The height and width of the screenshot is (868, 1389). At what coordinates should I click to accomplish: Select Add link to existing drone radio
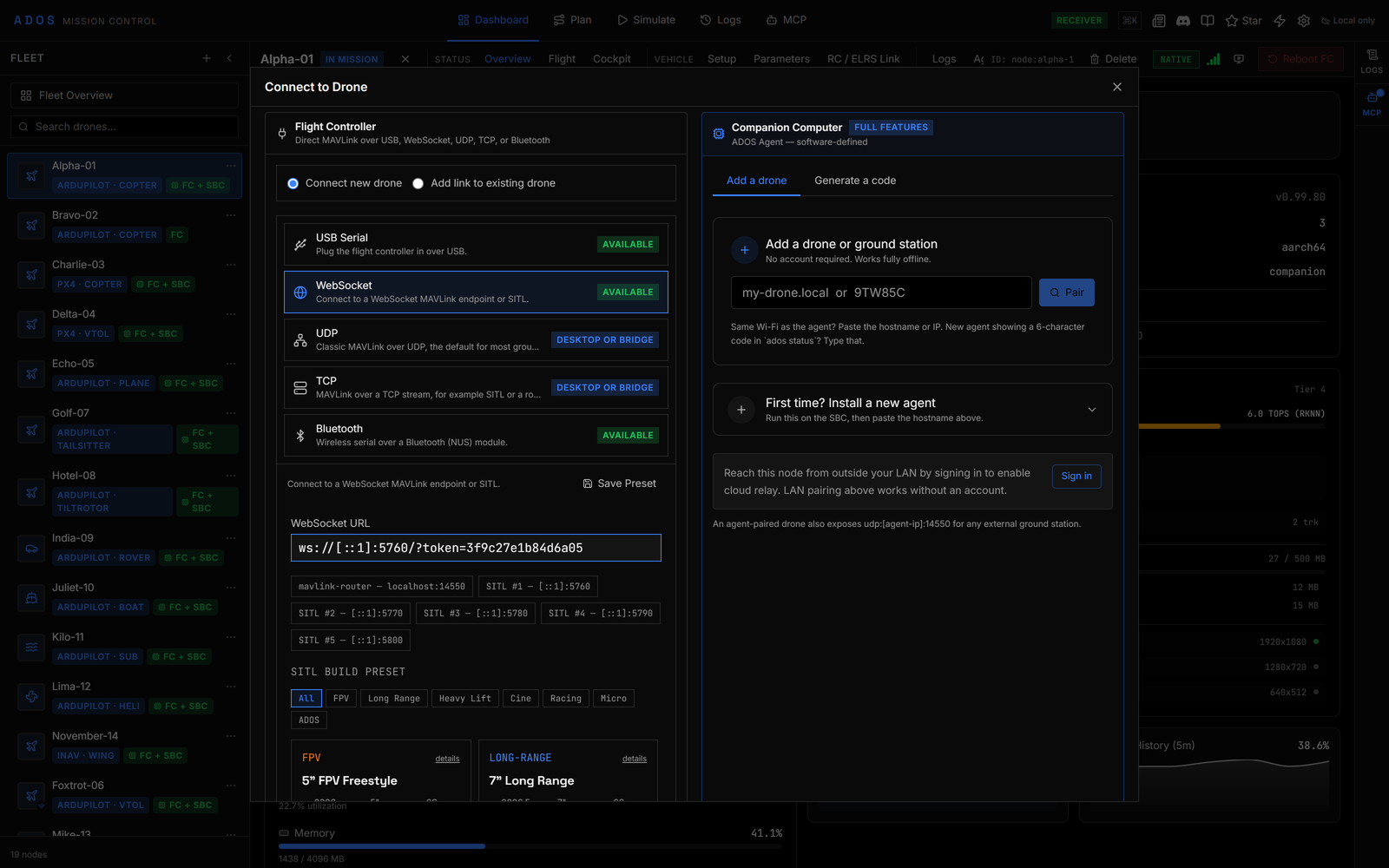point(484,183)
